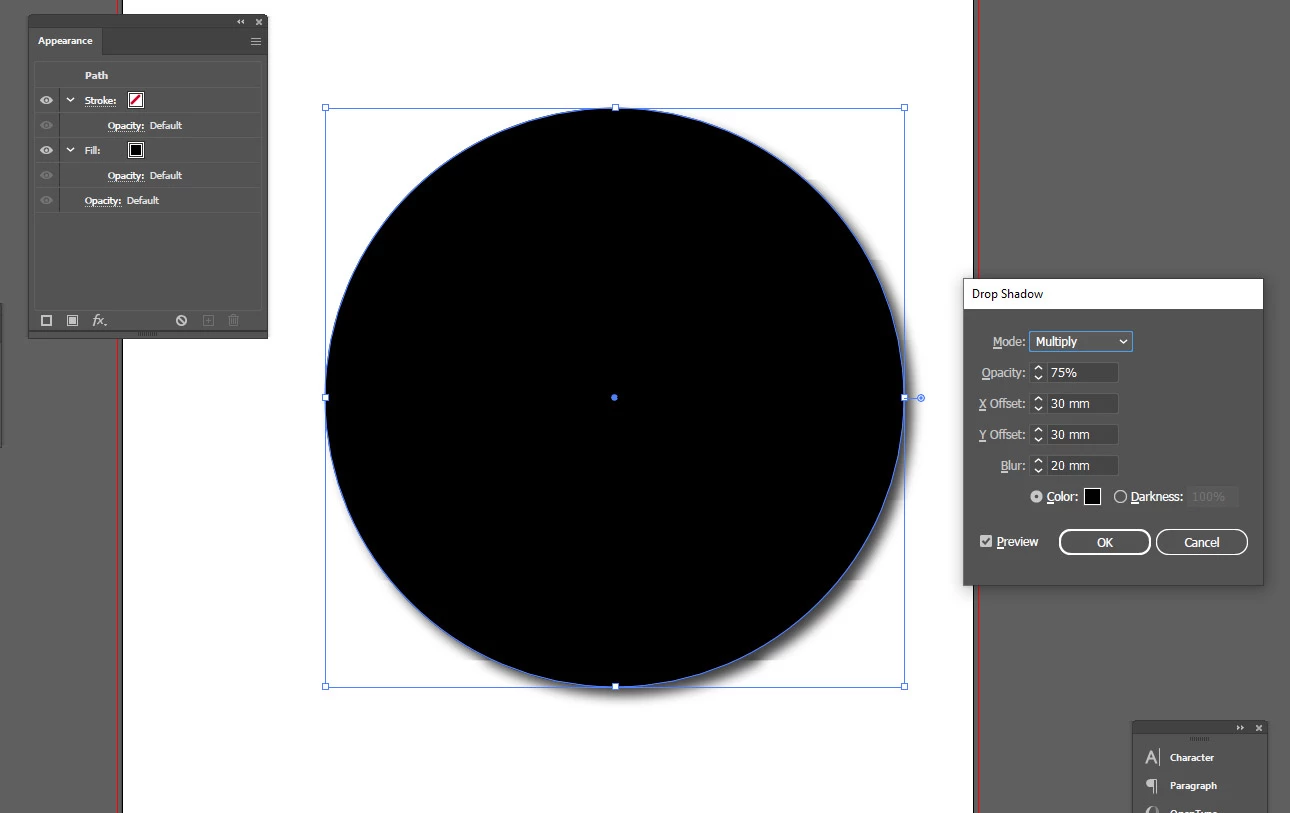Screen dimensions: 1290x813
Task: Toggle visibility of the object Opacity row
Action: pos(46,200)
